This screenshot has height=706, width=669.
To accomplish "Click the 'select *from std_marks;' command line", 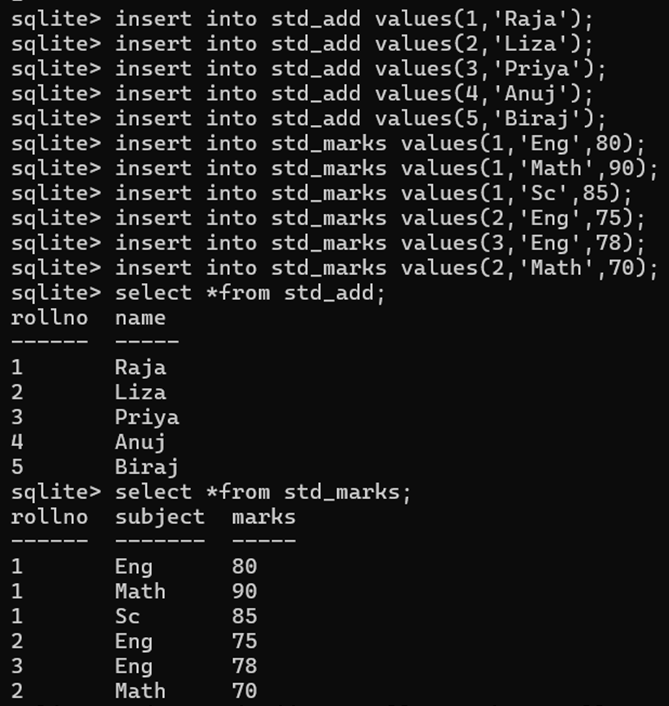I will 263,493.
